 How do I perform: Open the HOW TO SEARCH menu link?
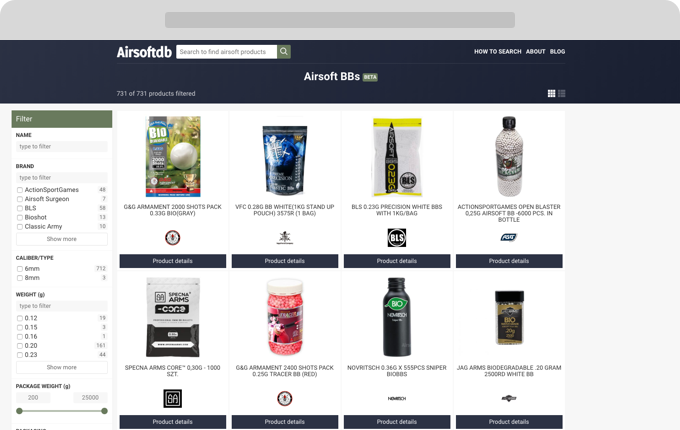click(497, 52)
